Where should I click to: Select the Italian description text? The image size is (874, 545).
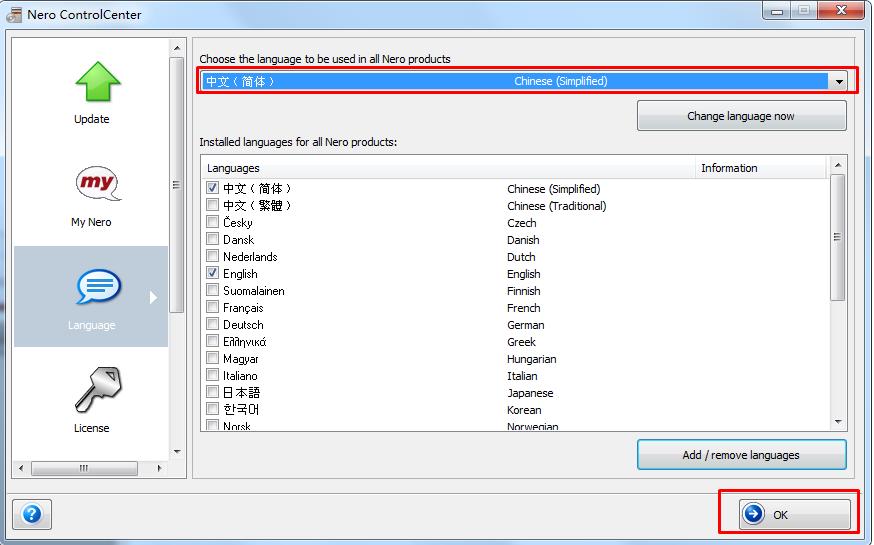click(522, 376)
